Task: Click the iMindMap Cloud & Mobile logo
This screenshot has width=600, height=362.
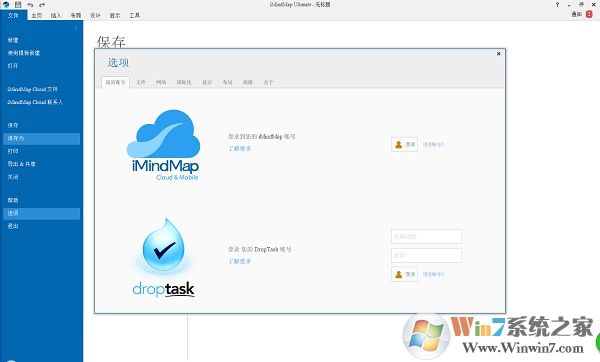Action: pos(163,145)
